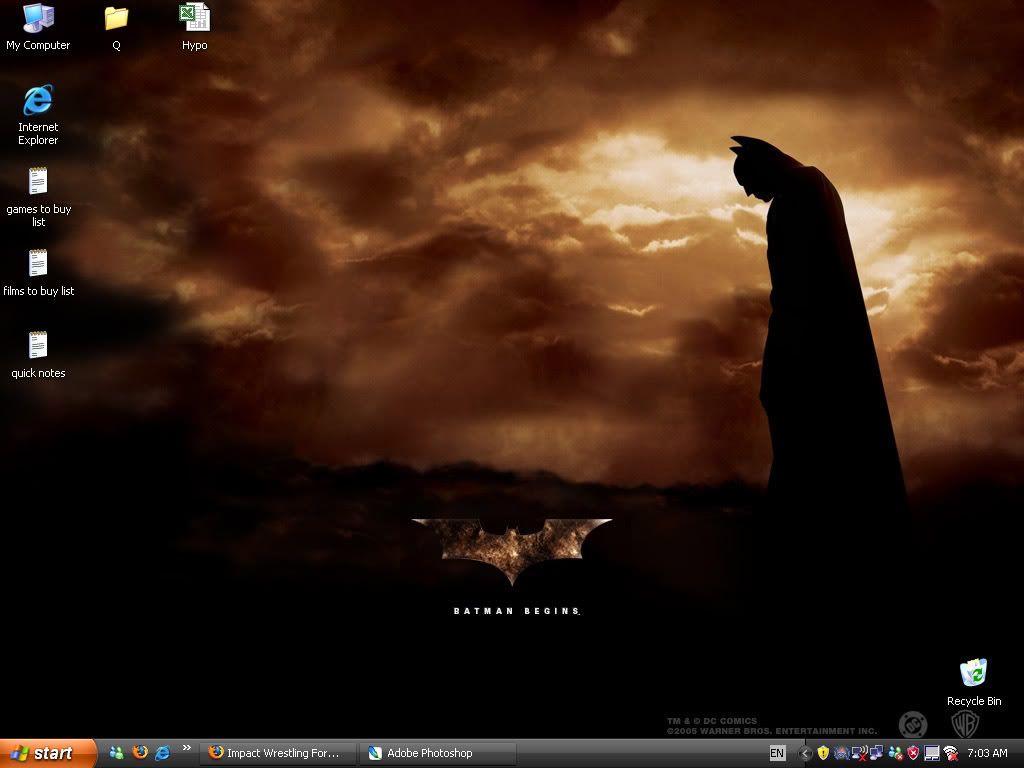The image size is (1024, 768).
Task: Launch MSN Messenger from Quick Launch
Action: pyautogui.click(x=116, y=753)
